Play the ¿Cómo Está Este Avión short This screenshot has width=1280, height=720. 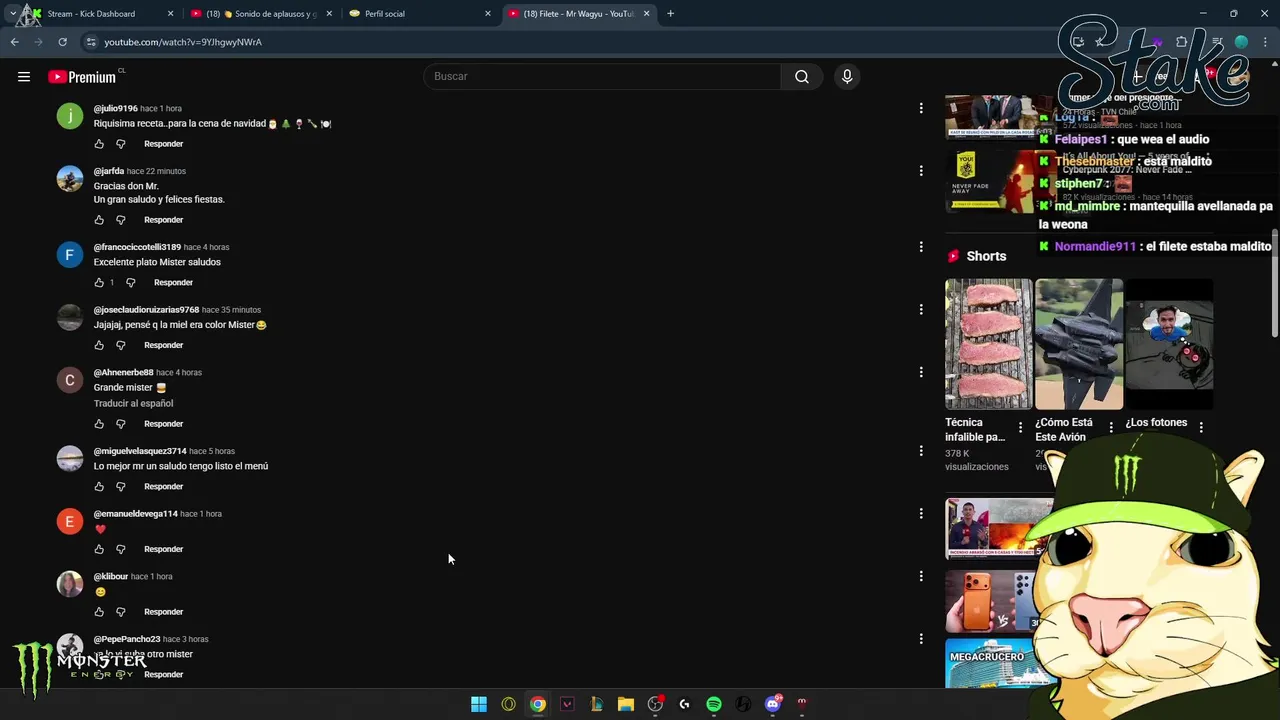(x=1079, y=344)
